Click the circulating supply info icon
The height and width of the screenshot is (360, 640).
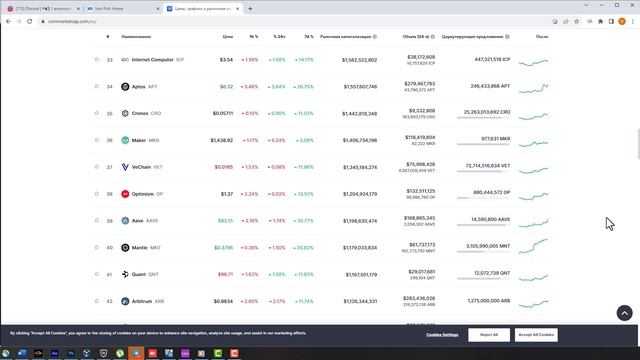pyautogui.click(x=507, y=37)
